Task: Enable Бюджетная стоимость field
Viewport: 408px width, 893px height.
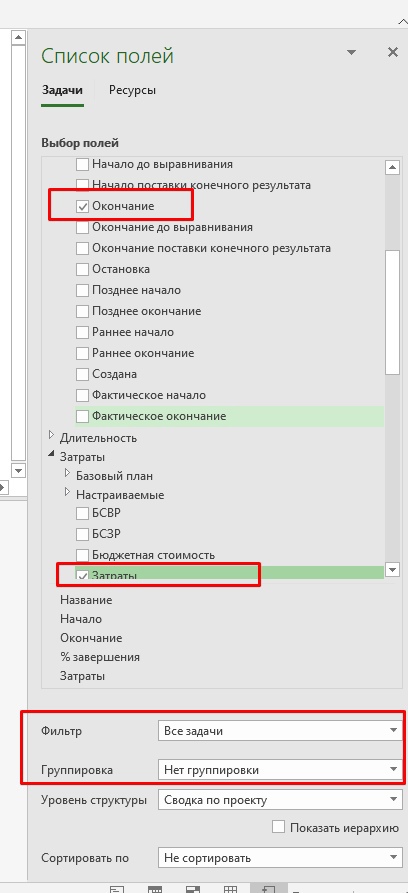Action: pos(83,555)
